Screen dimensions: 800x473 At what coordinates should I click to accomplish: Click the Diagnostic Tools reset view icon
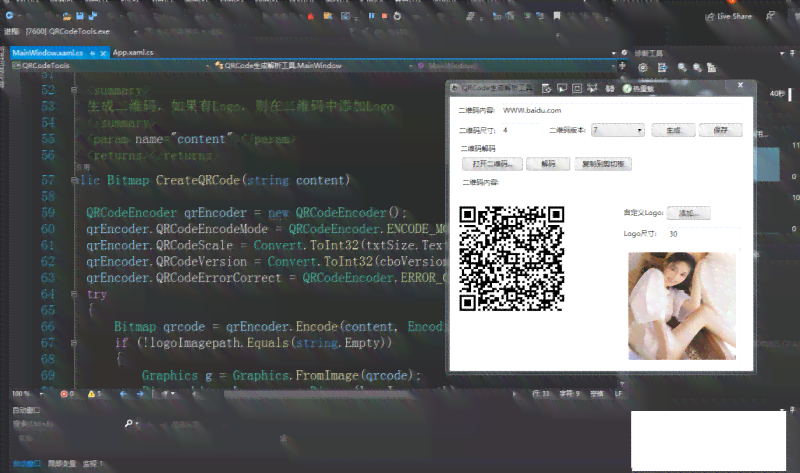pyautogui.click(x=712, y=68)
